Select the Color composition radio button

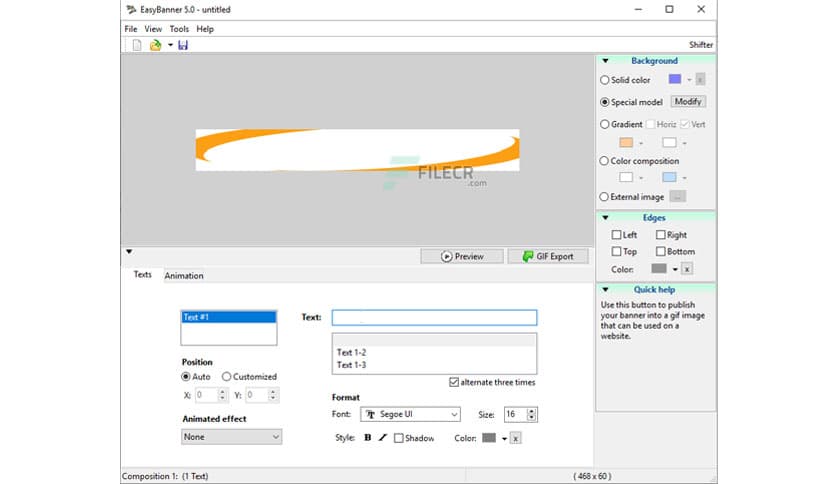(x=604, y=160)
